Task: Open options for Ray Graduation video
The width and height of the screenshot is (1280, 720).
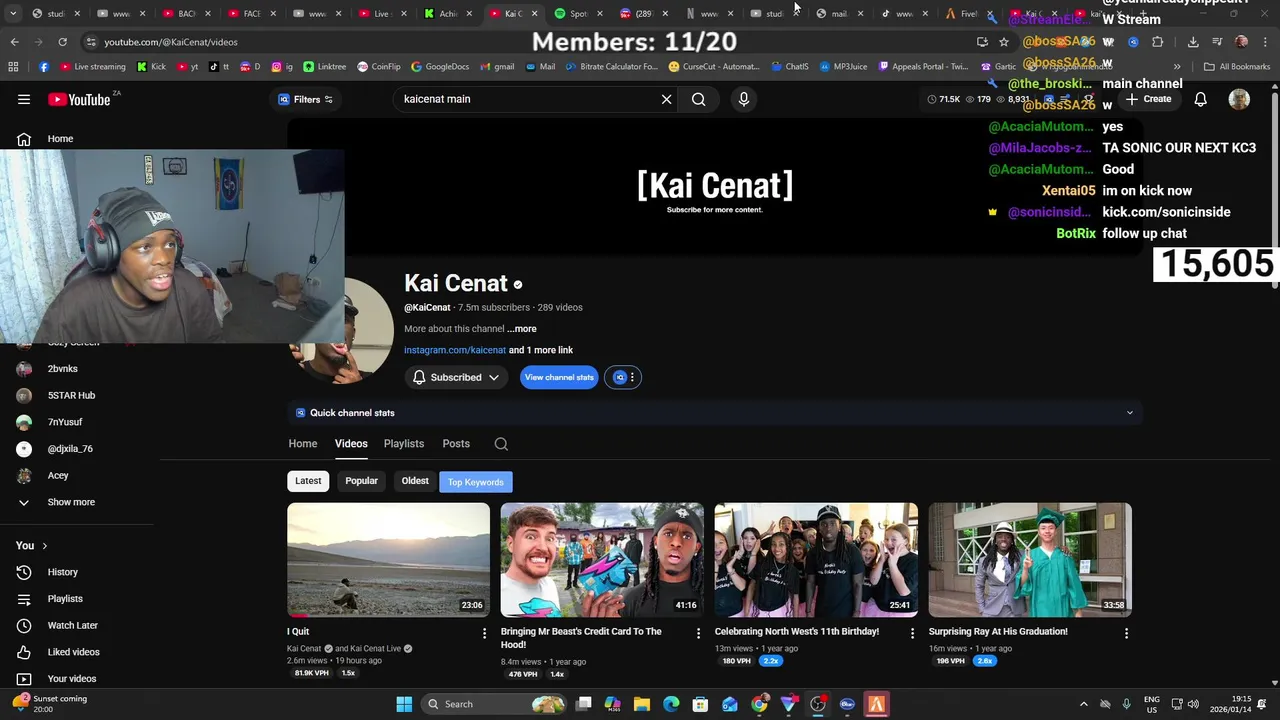Action: (x=1126, y=633)
